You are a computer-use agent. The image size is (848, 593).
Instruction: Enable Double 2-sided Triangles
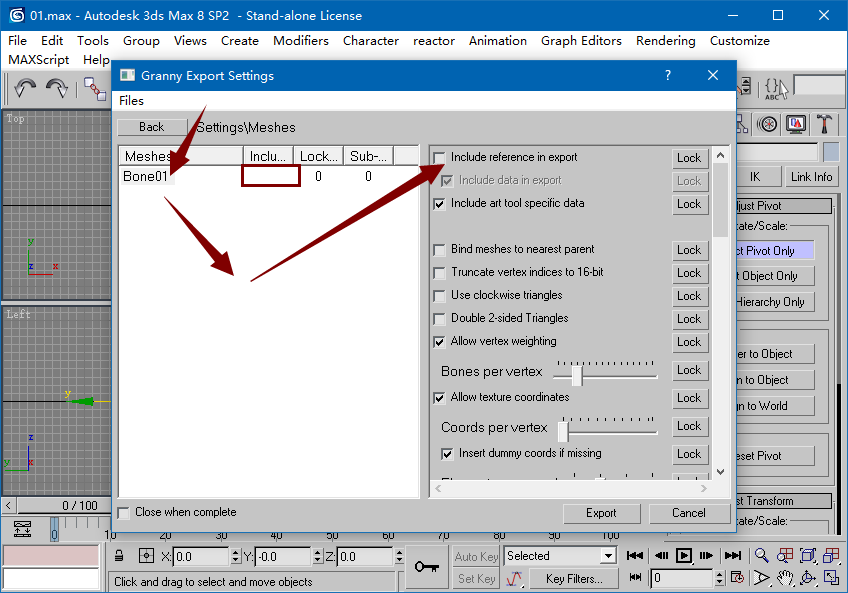(x=439, y=319)
